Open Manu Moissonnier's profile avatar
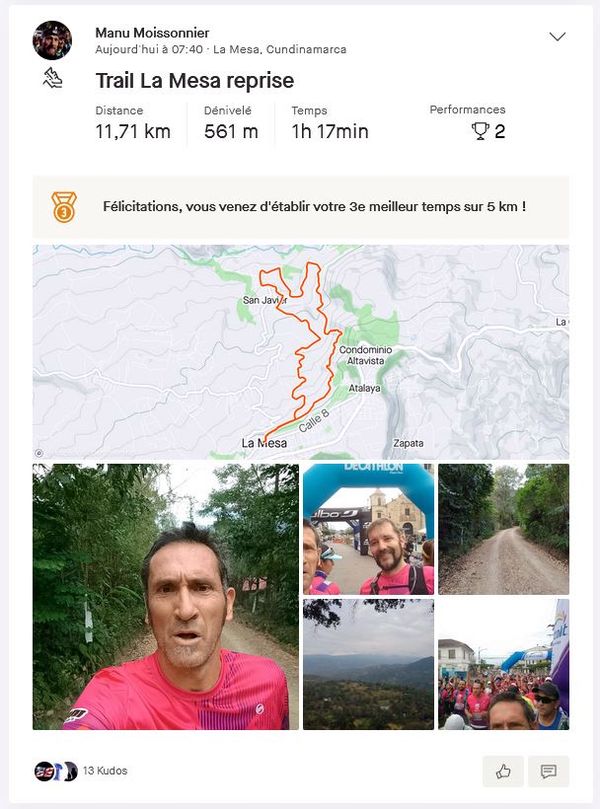 click(x=52, y=40)
